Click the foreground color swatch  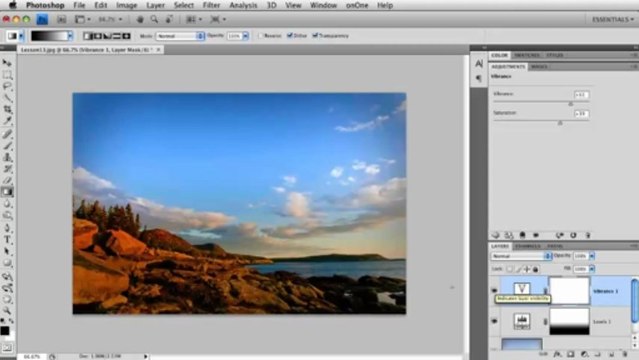tap(4, 331)
